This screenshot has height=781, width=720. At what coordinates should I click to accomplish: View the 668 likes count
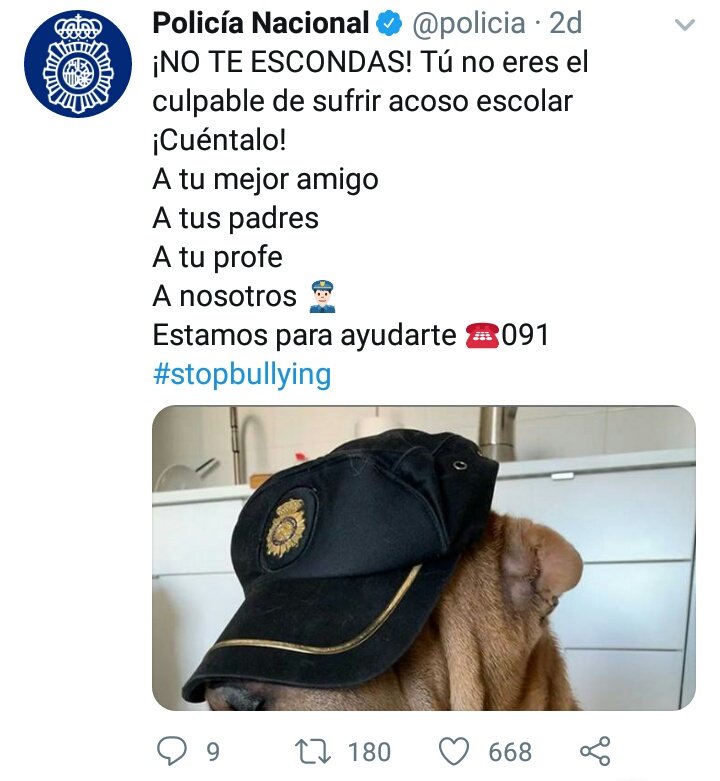(x=510, y=752)
